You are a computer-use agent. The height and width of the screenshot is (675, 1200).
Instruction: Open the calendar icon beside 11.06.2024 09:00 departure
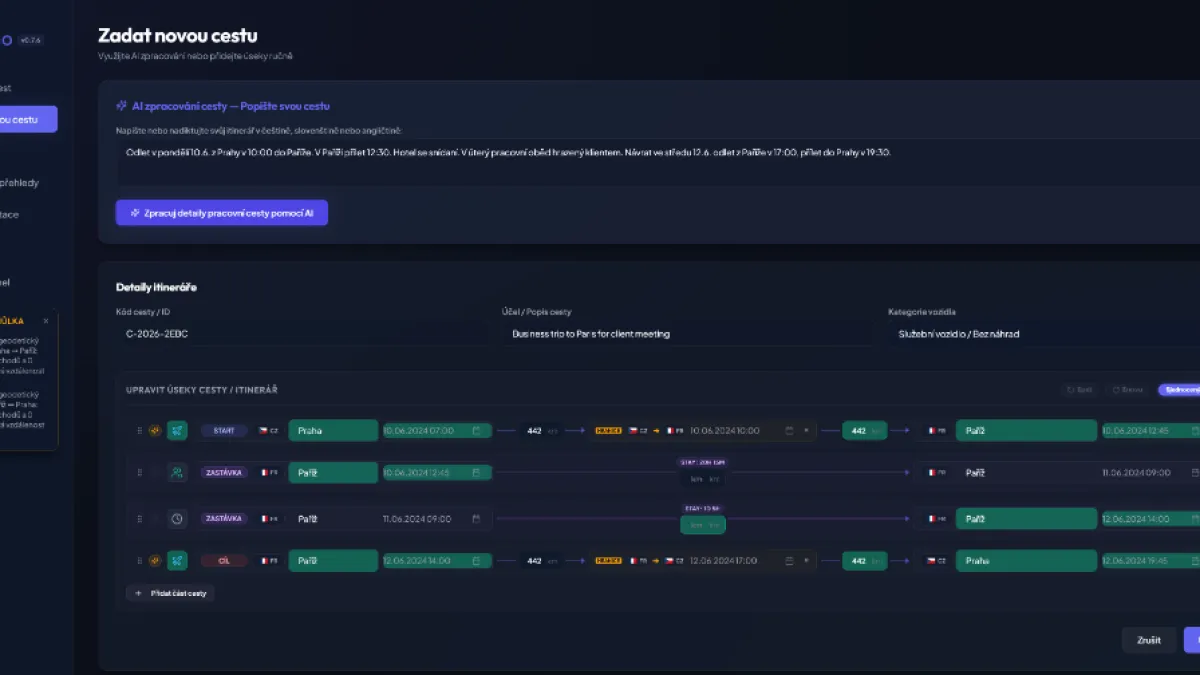pos(476,519)
